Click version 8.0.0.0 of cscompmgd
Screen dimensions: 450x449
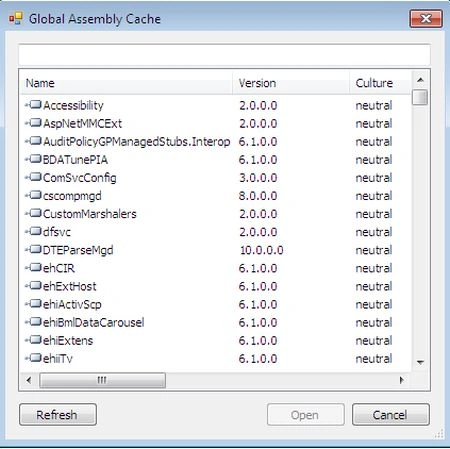[258, 196]
